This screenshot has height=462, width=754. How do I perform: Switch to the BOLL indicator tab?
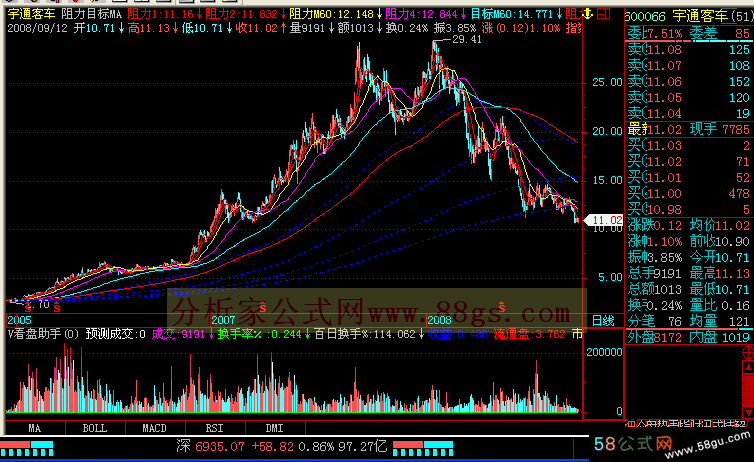point(95,428)
